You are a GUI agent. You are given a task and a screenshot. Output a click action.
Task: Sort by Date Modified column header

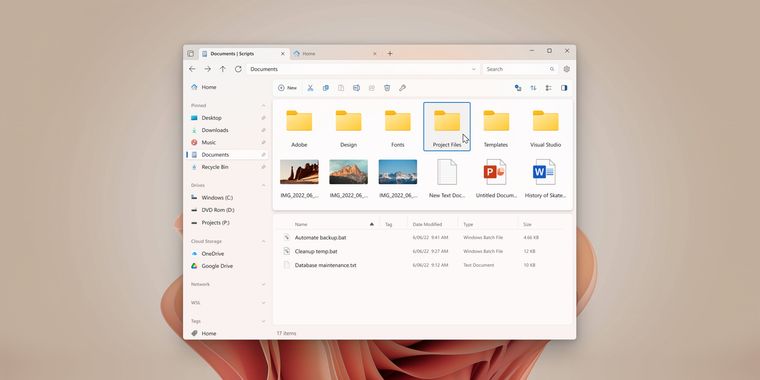point(427,224)
